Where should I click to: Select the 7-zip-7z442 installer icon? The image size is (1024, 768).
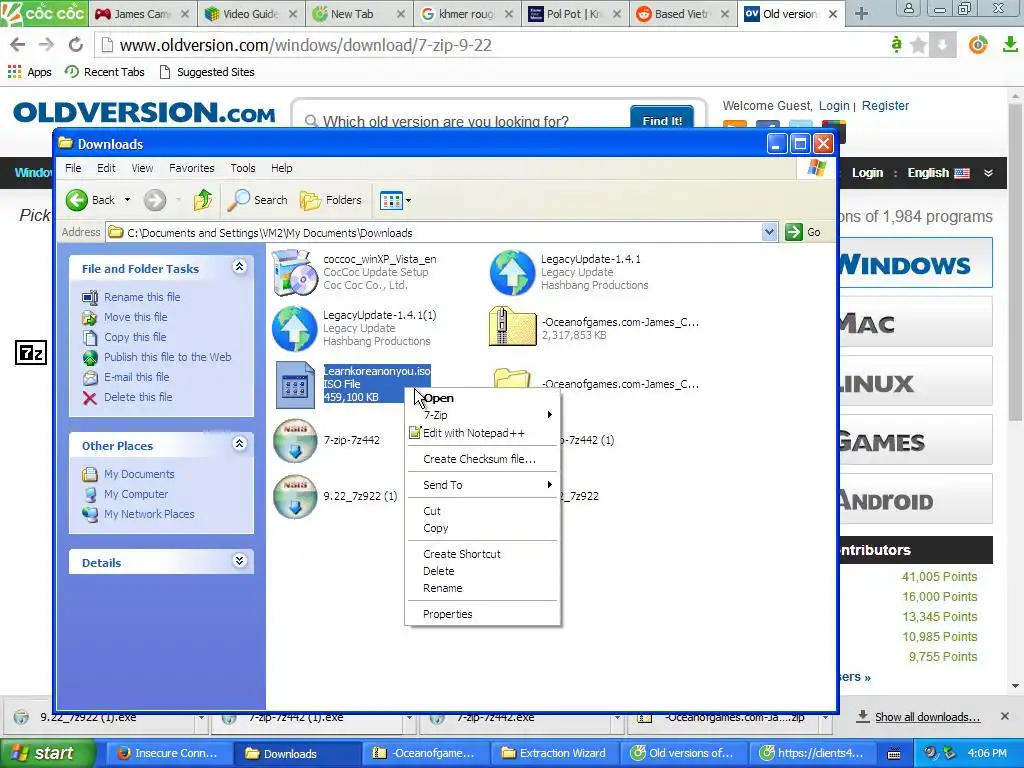coord(295,441)
